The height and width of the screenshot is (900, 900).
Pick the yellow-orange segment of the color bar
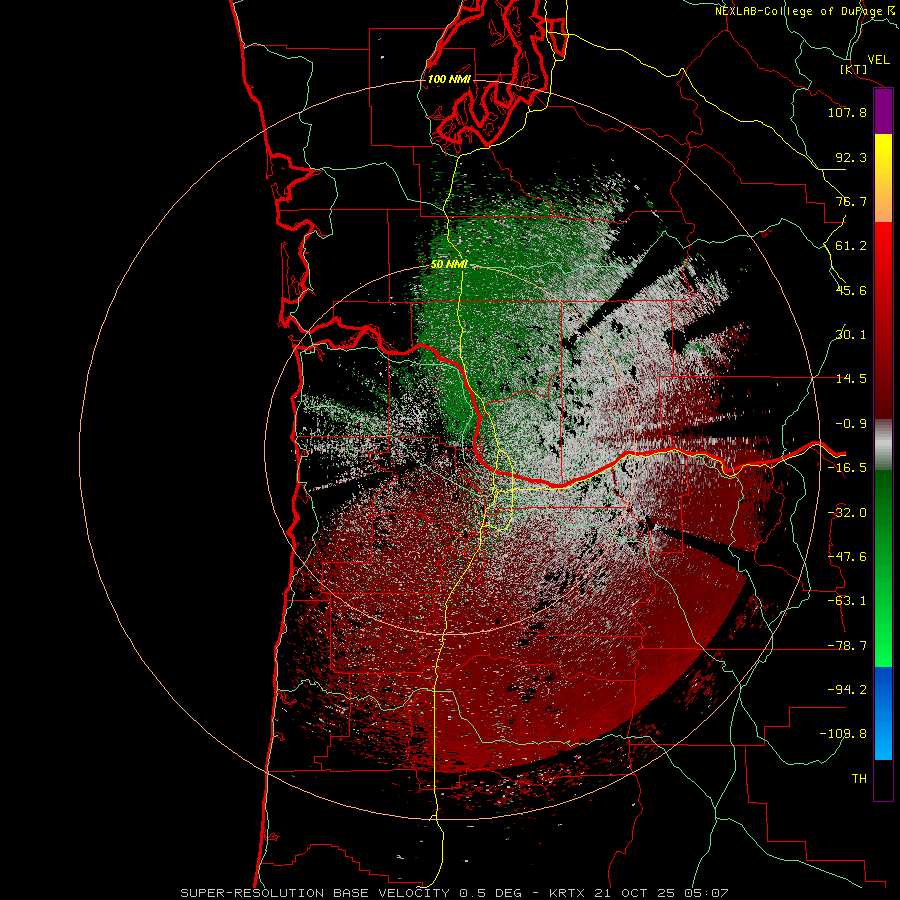click(883, 178)
